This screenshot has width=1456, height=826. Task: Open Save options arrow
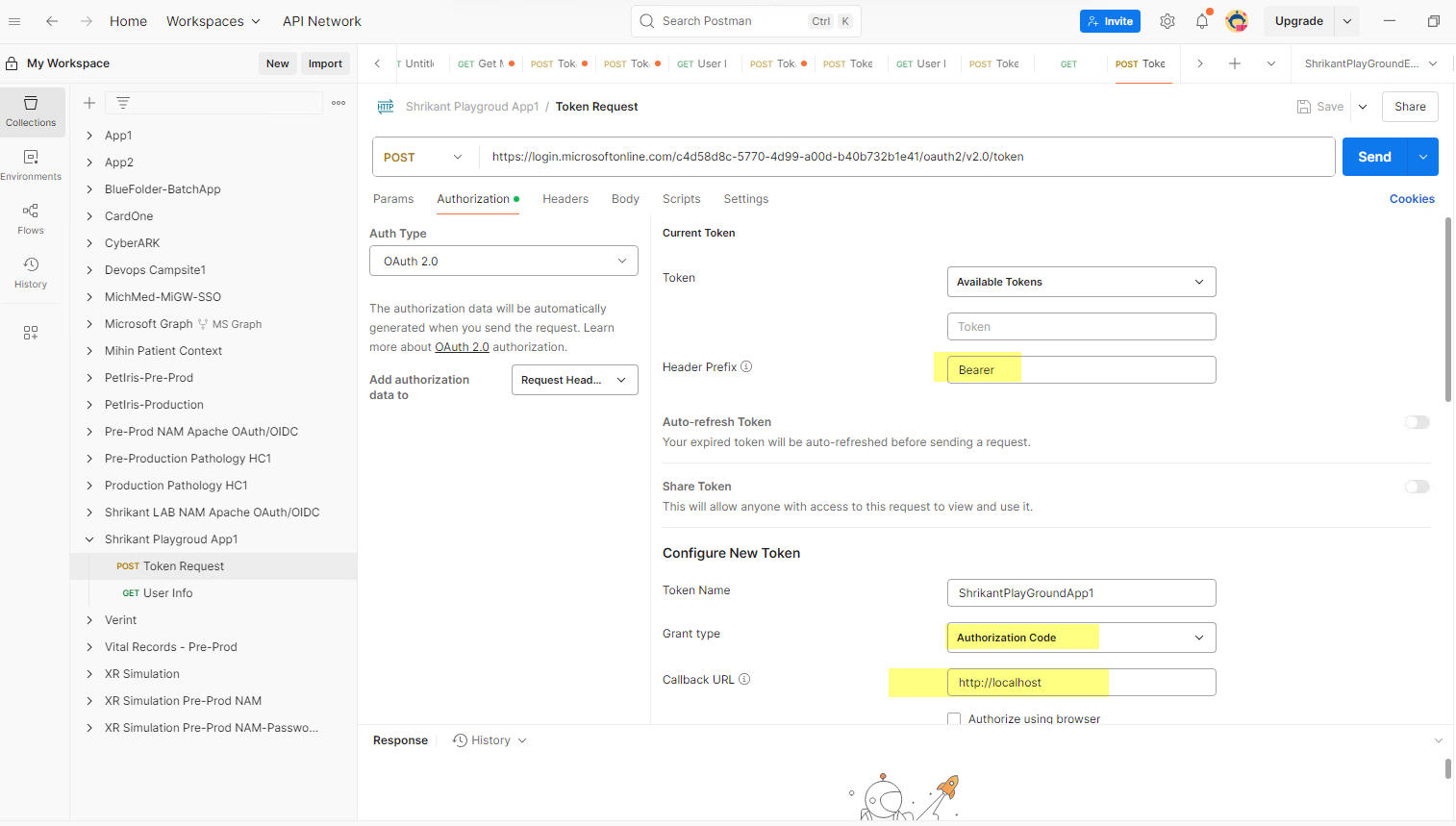click(x=1363, y=107)
